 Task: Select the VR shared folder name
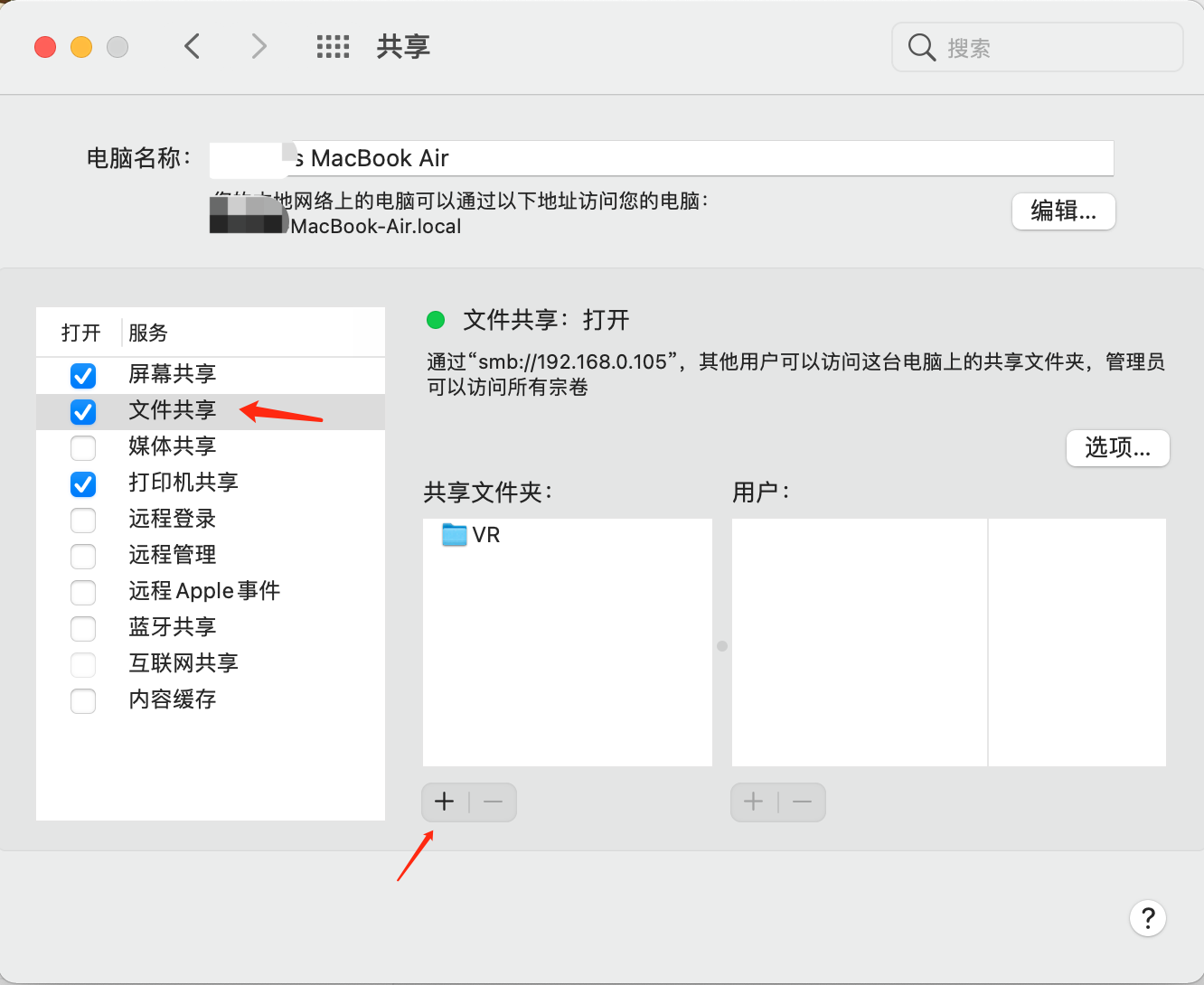pyautogui.click(x=486, y=535)
